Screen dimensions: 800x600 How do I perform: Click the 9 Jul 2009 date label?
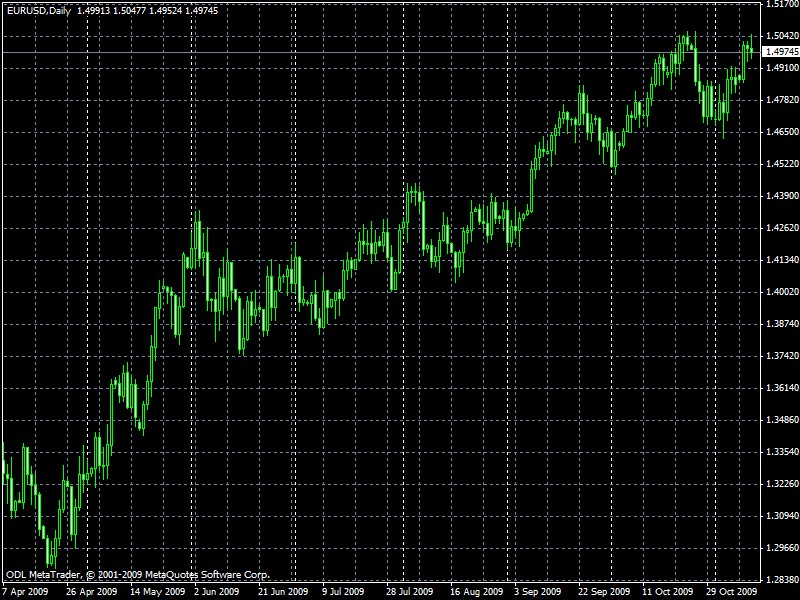[x=343, y=592]
